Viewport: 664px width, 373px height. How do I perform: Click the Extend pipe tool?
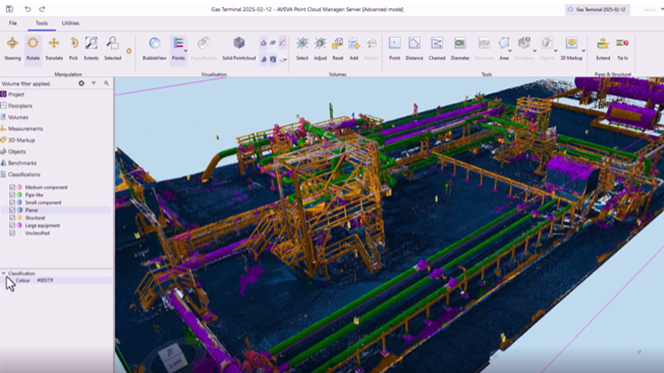(603, 48)
